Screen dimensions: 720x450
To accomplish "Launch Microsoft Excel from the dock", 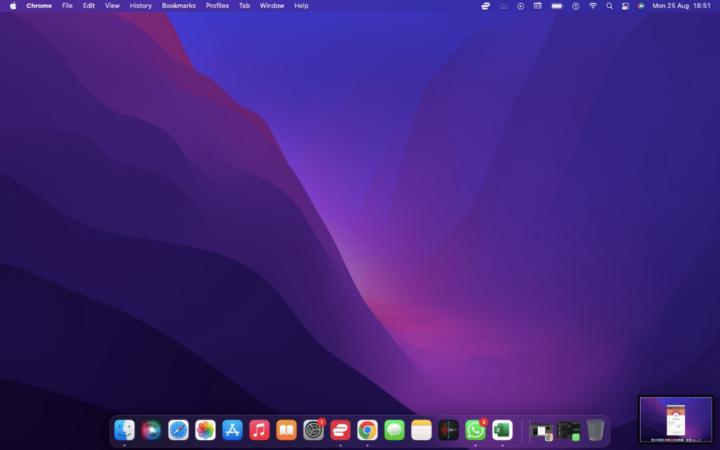I will tap(502, 430).
